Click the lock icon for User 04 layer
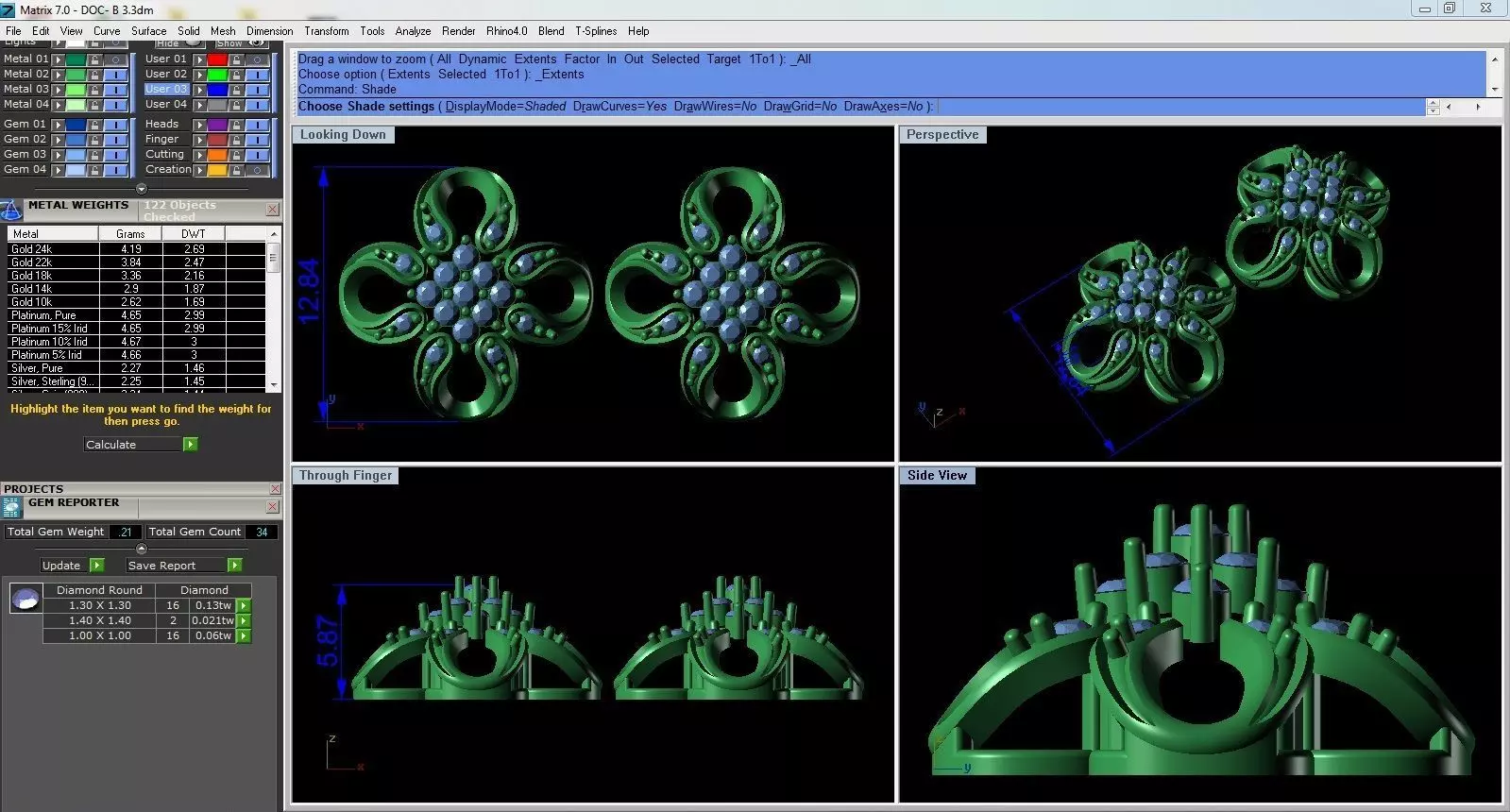Screen dimensions: 1510x812 (x=236, y=105)
